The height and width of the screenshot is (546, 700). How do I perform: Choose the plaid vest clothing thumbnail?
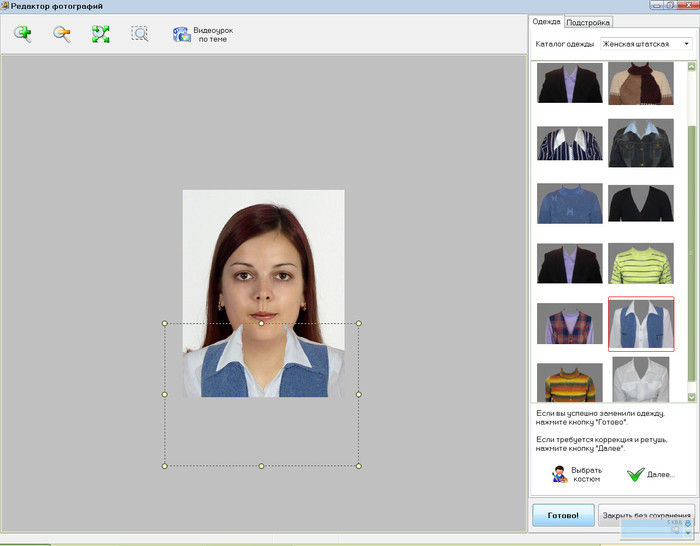click(570, 323)
